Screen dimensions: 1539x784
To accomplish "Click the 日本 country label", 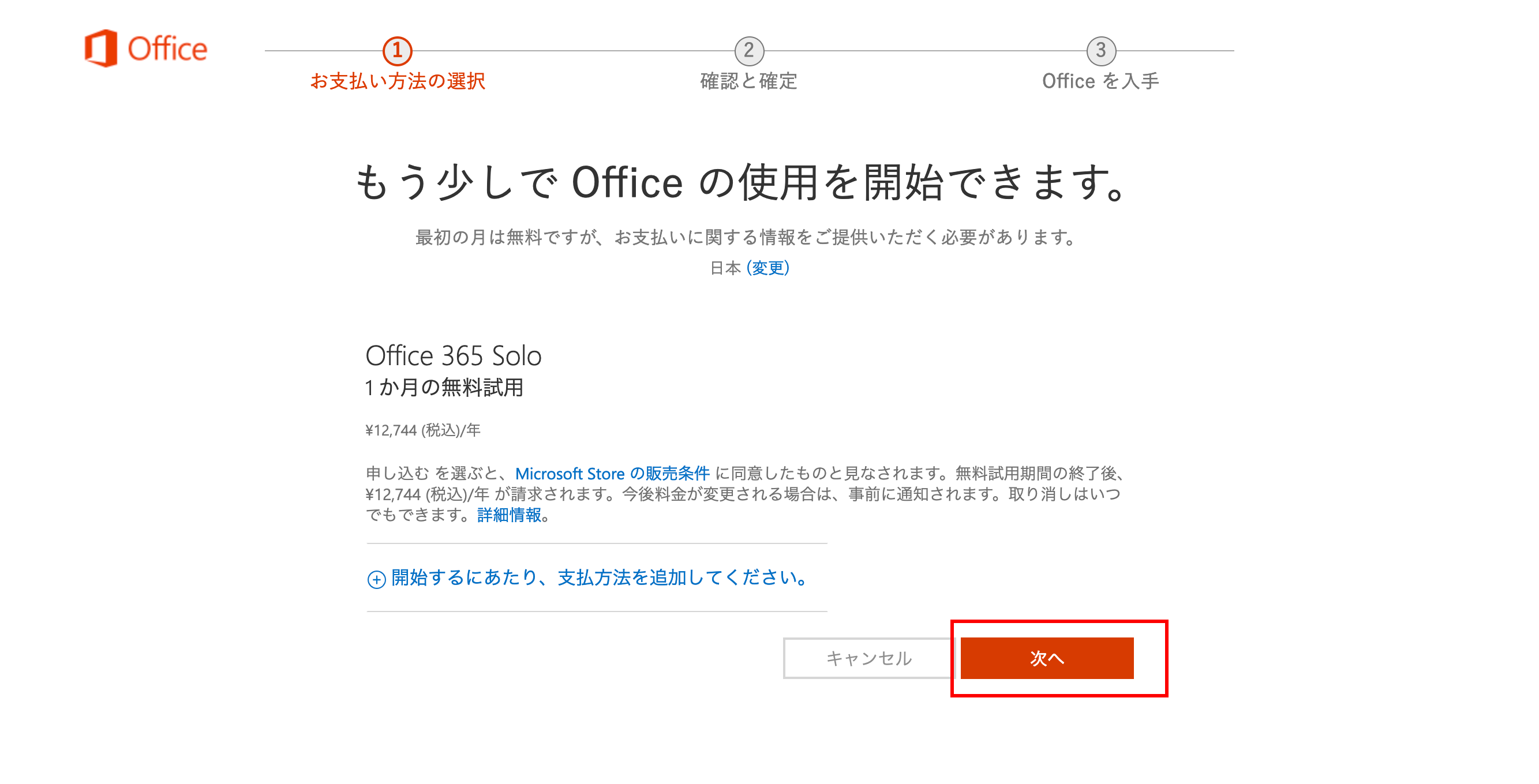I will pyautogui.click(x=725, y=268).
